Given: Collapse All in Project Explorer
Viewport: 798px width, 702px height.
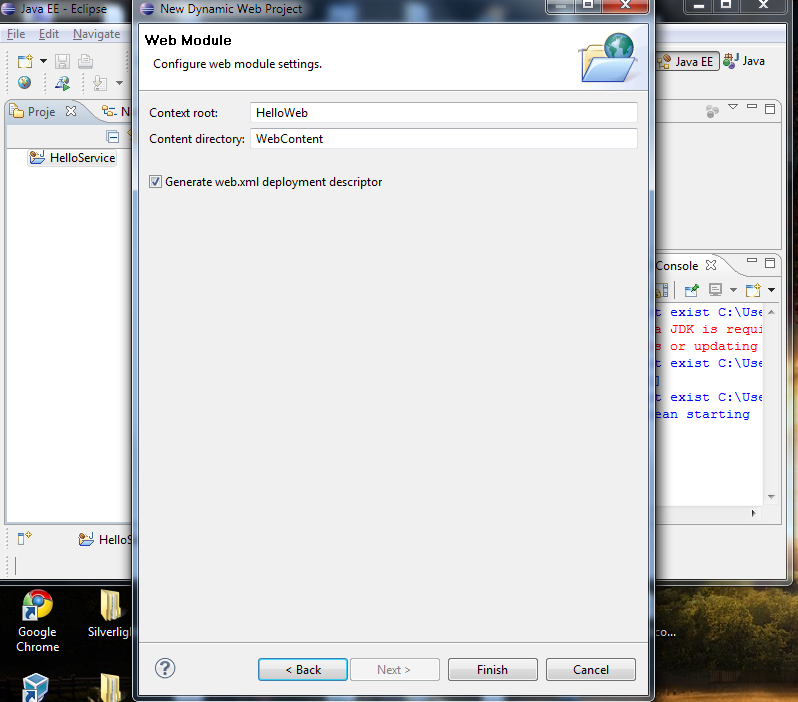Looking at the screenshot, I should click(x=112, y=136).
